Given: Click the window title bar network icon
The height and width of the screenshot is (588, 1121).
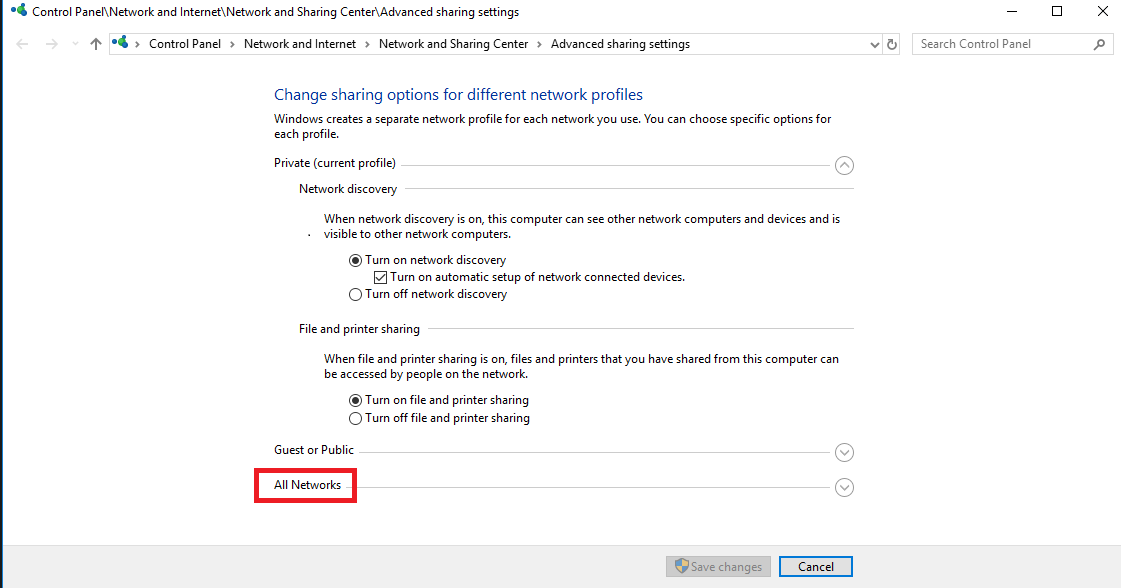Looking at the screenshot, I should [19, 11].
